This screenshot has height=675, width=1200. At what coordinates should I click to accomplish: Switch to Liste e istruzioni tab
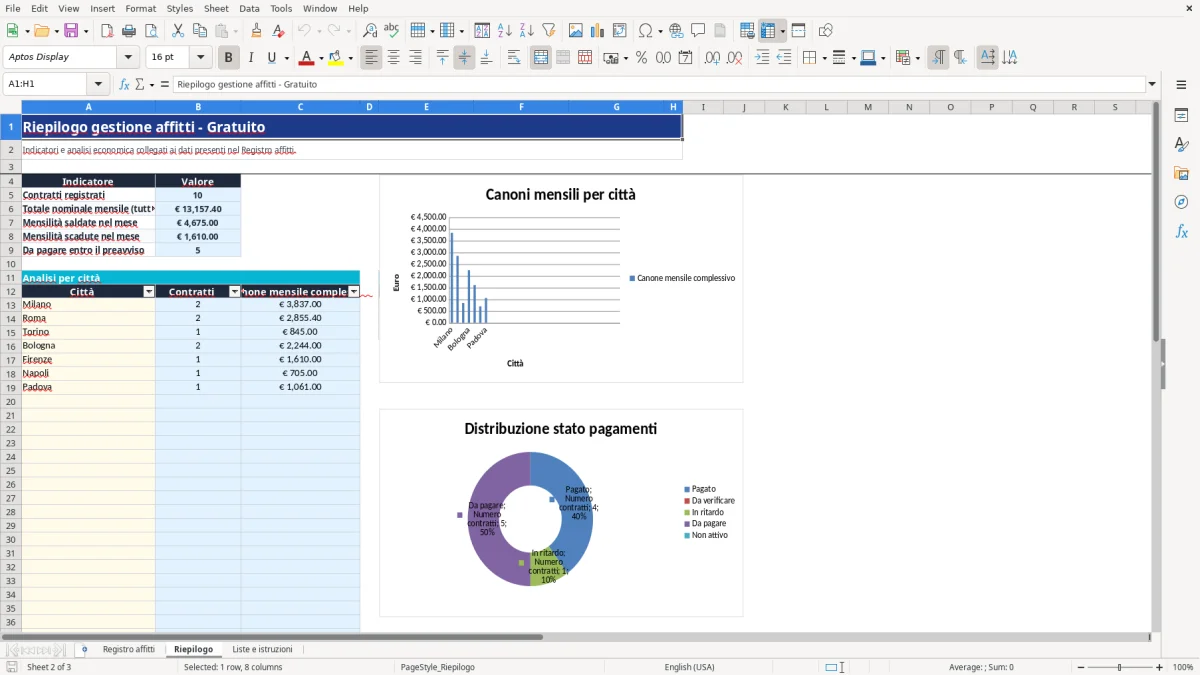[x=263, y=649]
